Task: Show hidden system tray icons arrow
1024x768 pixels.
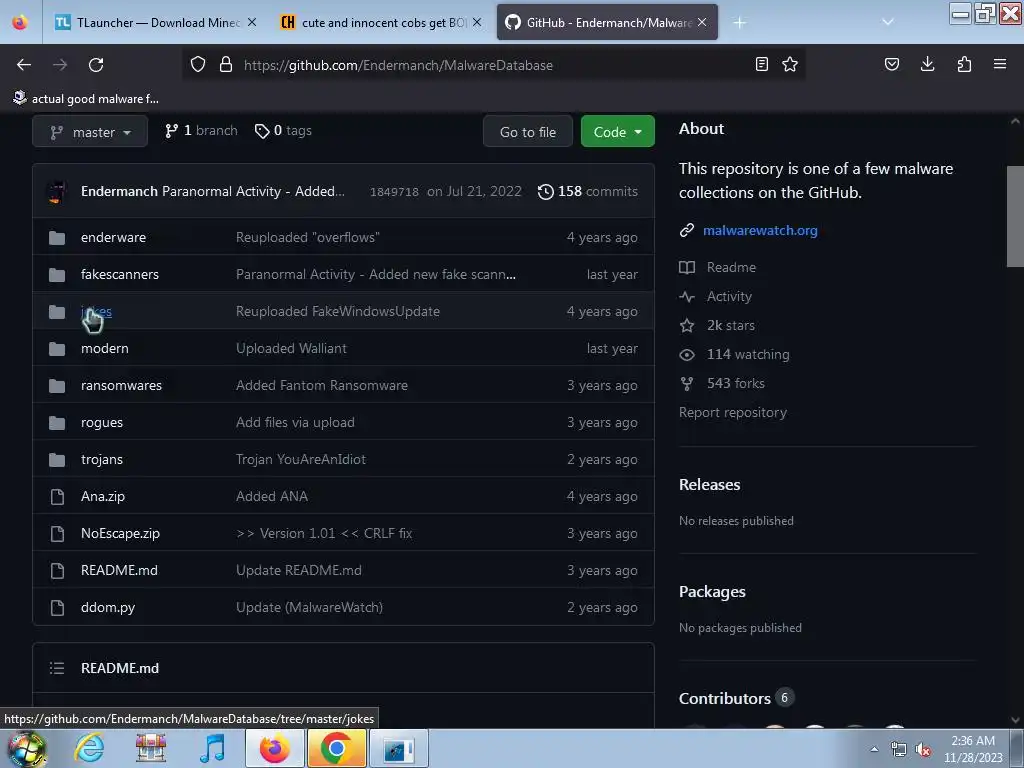Action: tap(874, 749)
